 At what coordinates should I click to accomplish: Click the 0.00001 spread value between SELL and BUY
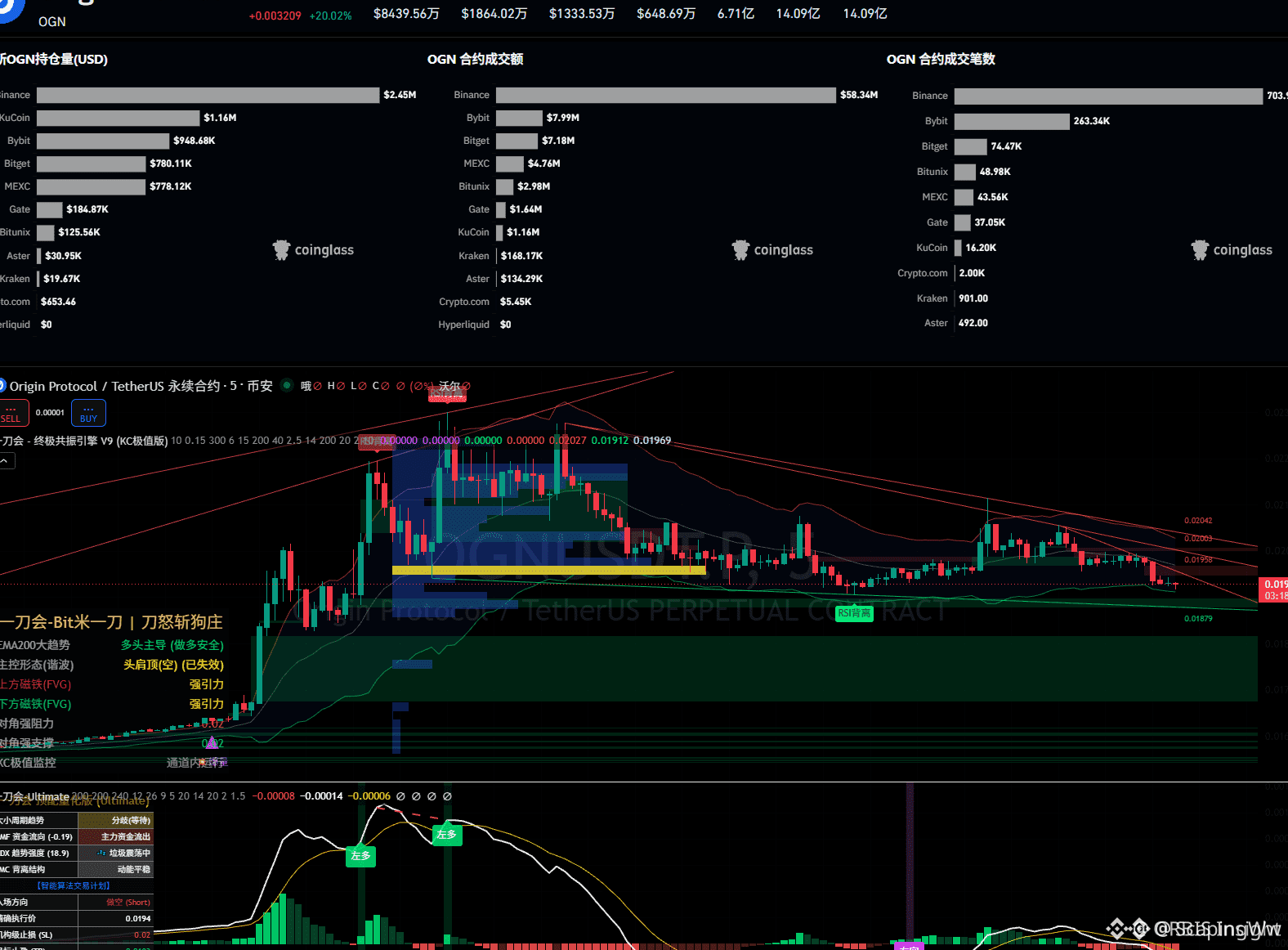[x=50, y=413]
